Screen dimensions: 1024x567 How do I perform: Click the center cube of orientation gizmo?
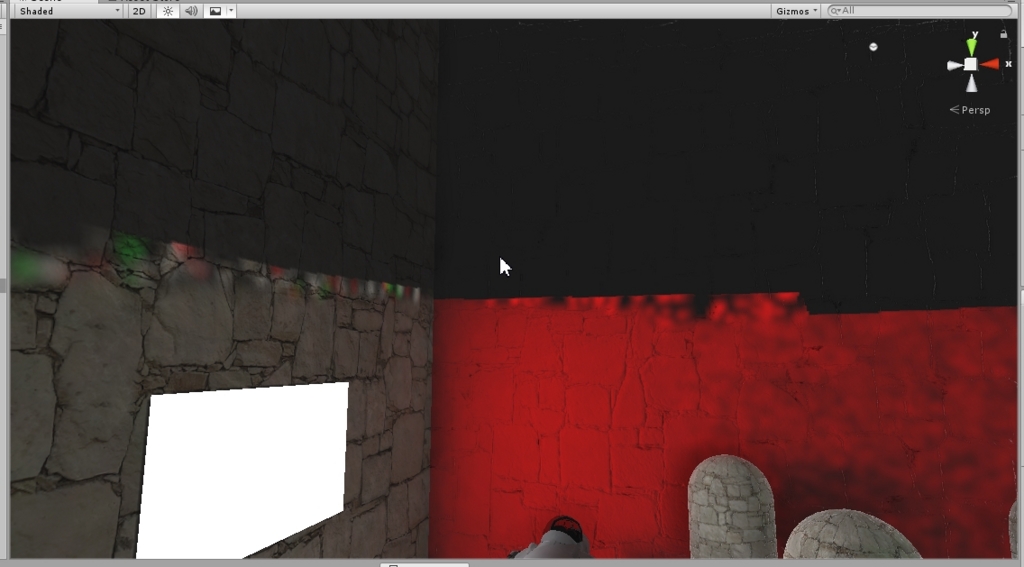click(x=970, y=64)
